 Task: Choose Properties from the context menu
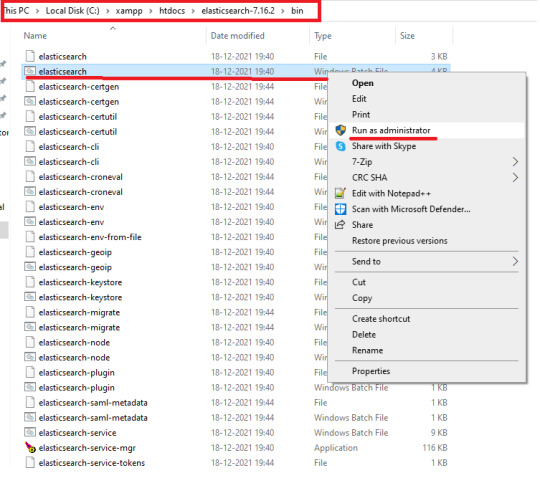click(x=371, y=371)
